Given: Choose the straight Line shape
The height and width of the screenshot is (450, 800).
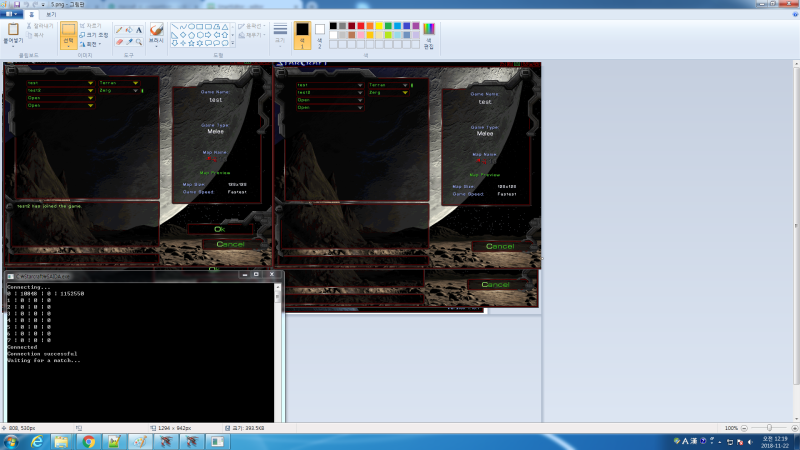Looking at the screenshot, I should coord(175,27).
